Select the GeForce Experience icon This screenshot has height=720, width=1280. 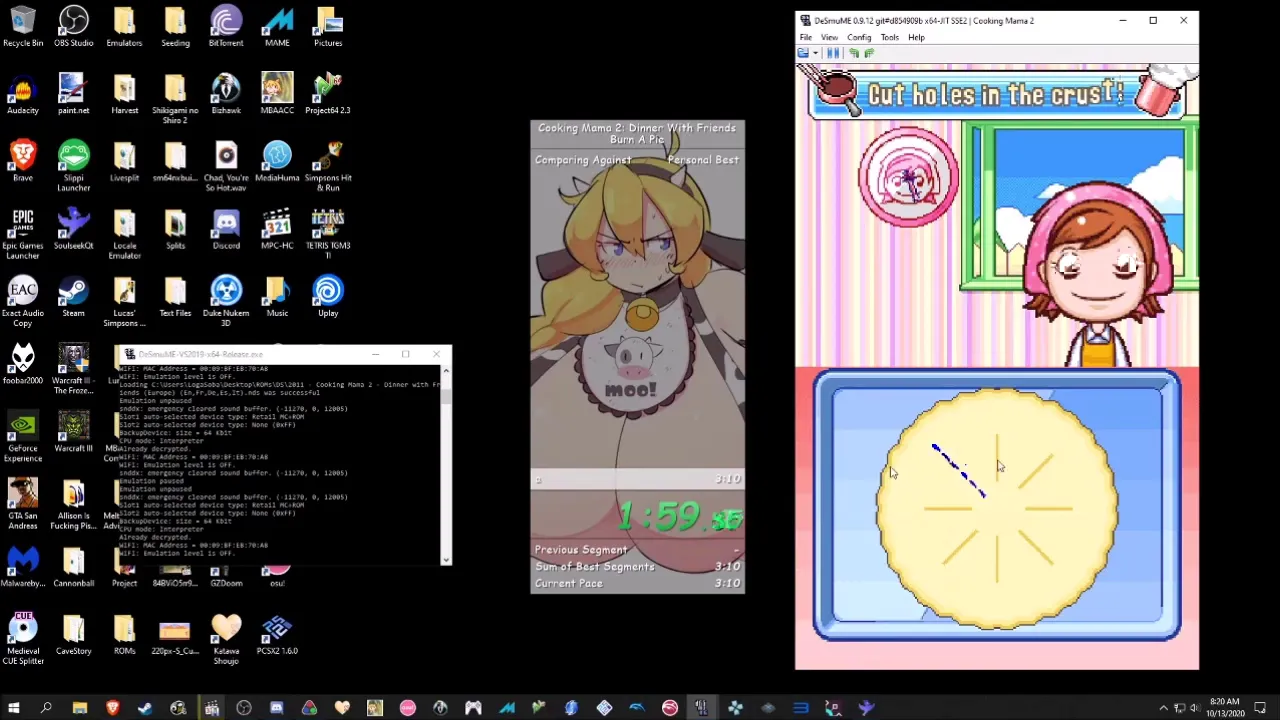(x=23, y=437)
